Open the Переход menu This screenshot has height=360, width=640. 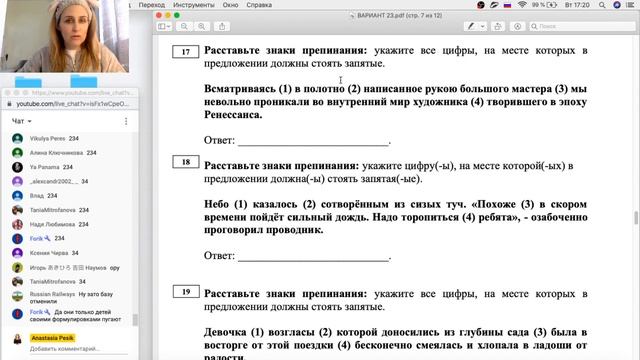(151, 5)
